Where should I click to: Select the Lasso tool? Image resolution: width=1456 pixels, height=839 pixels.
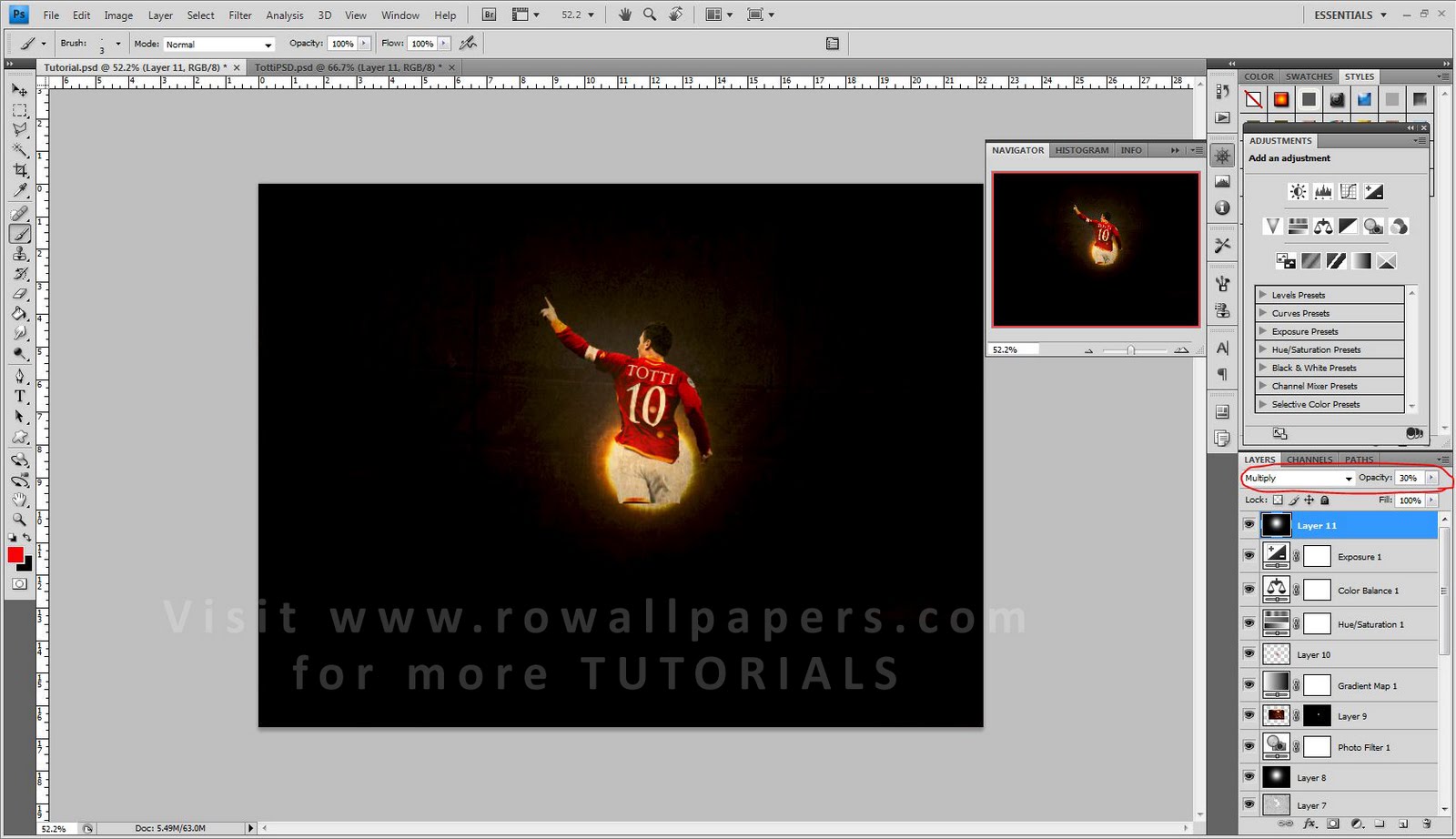(x=19, y=130)
